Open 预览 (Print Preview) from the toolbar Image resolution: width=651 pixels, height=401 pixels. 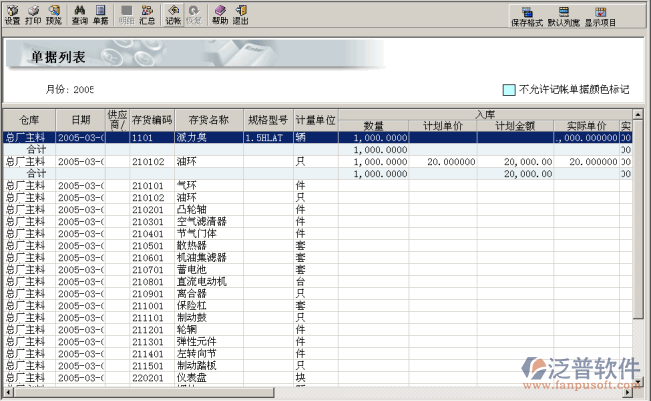point(53,14)
